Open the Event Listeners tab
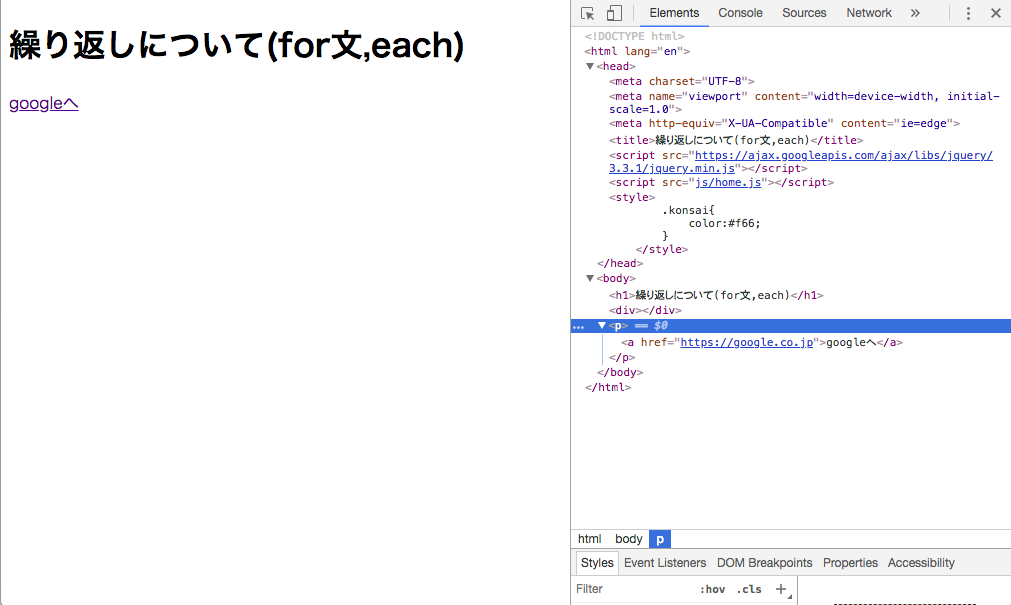 pos(665,563)
